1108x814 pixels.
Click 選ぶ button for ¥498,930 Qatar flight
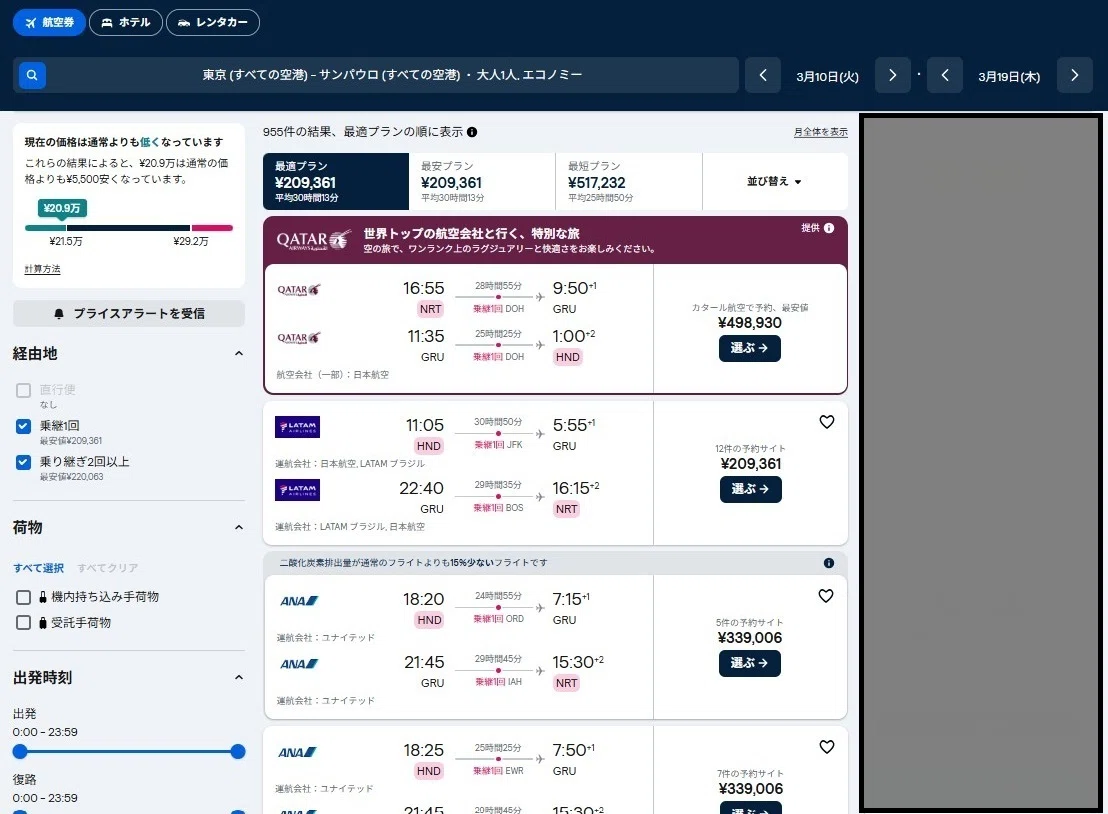click(x=750, y=348)
